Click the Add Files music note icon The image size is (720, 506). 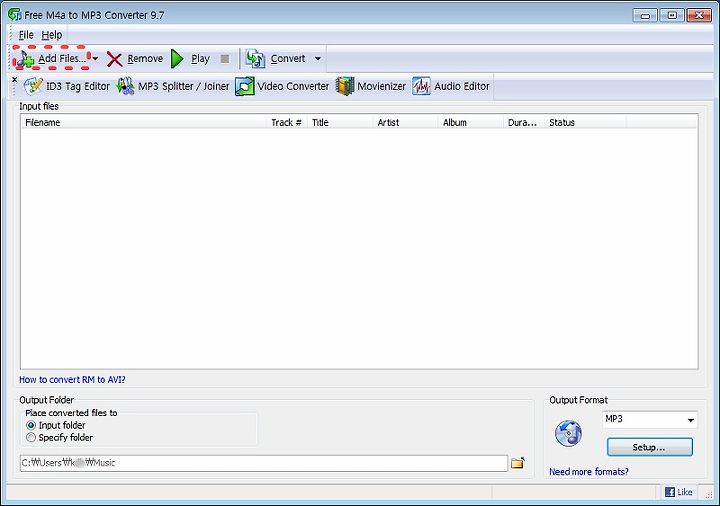pos(24,59)
